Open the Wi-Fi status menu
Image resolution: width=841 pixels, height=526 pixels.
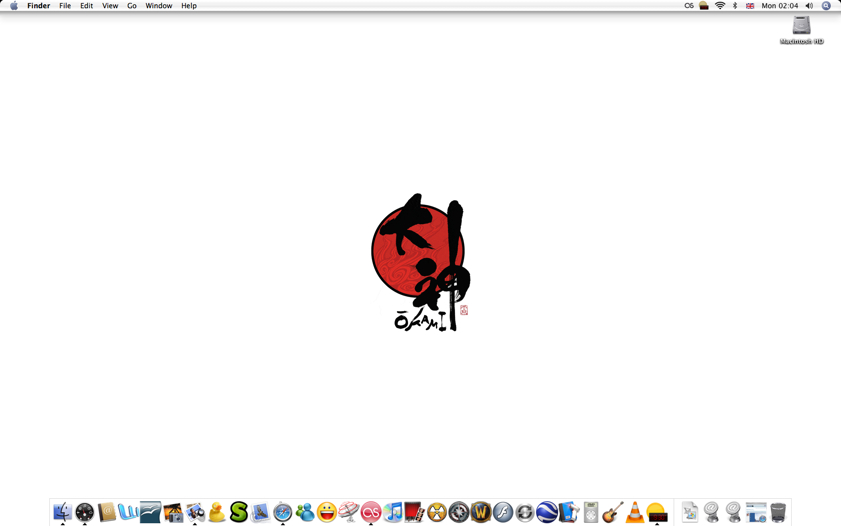tap(720, 6)
